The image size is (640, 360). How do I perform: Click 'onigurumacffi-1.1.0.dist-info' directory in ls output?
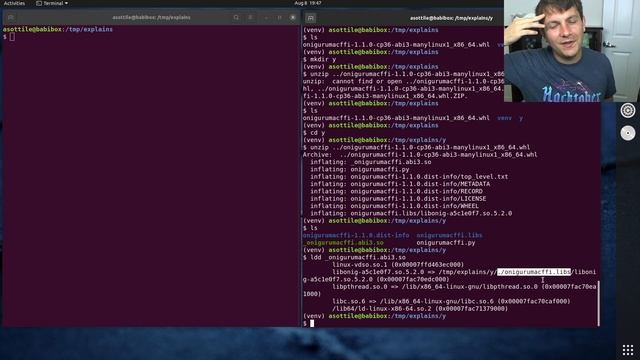pyautogui.click(x=356, y=236)
